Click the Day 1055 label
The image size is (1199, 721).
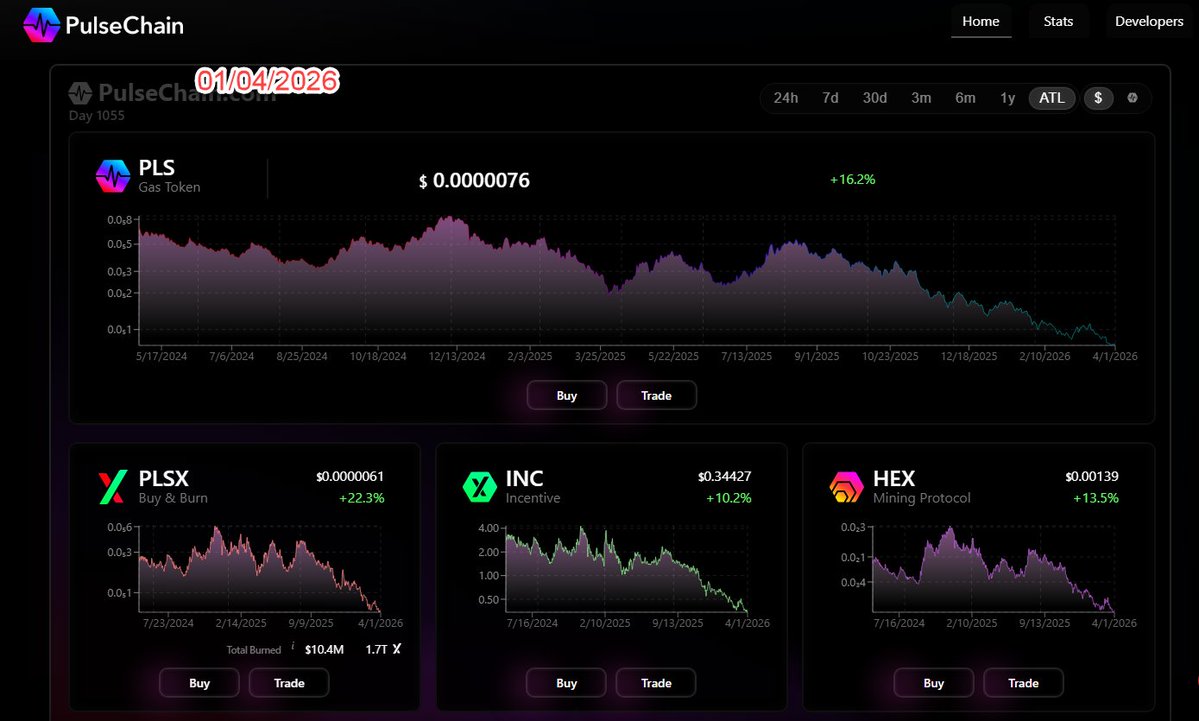(96, 115)
